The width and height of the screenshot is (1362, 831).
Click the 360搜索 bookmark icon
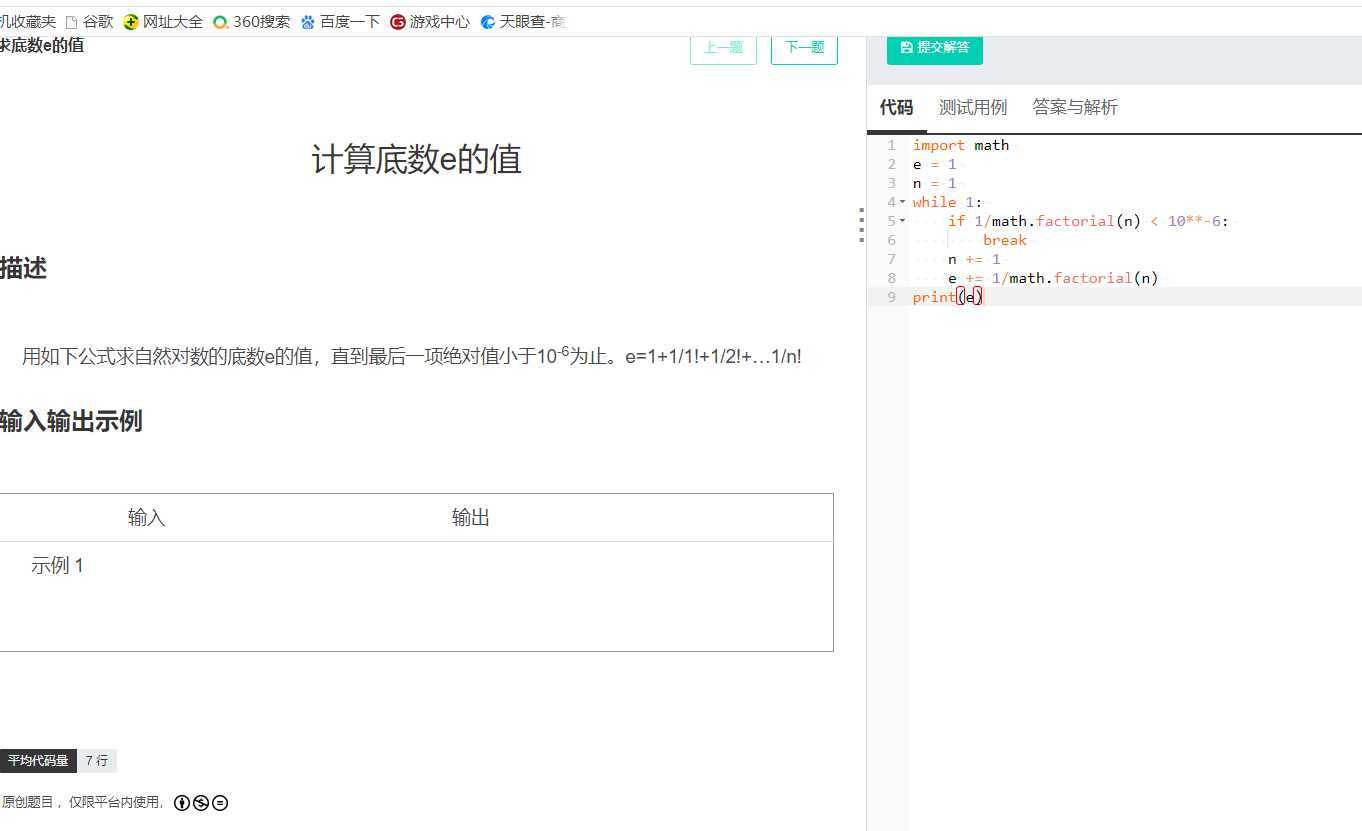pos(220,21)
